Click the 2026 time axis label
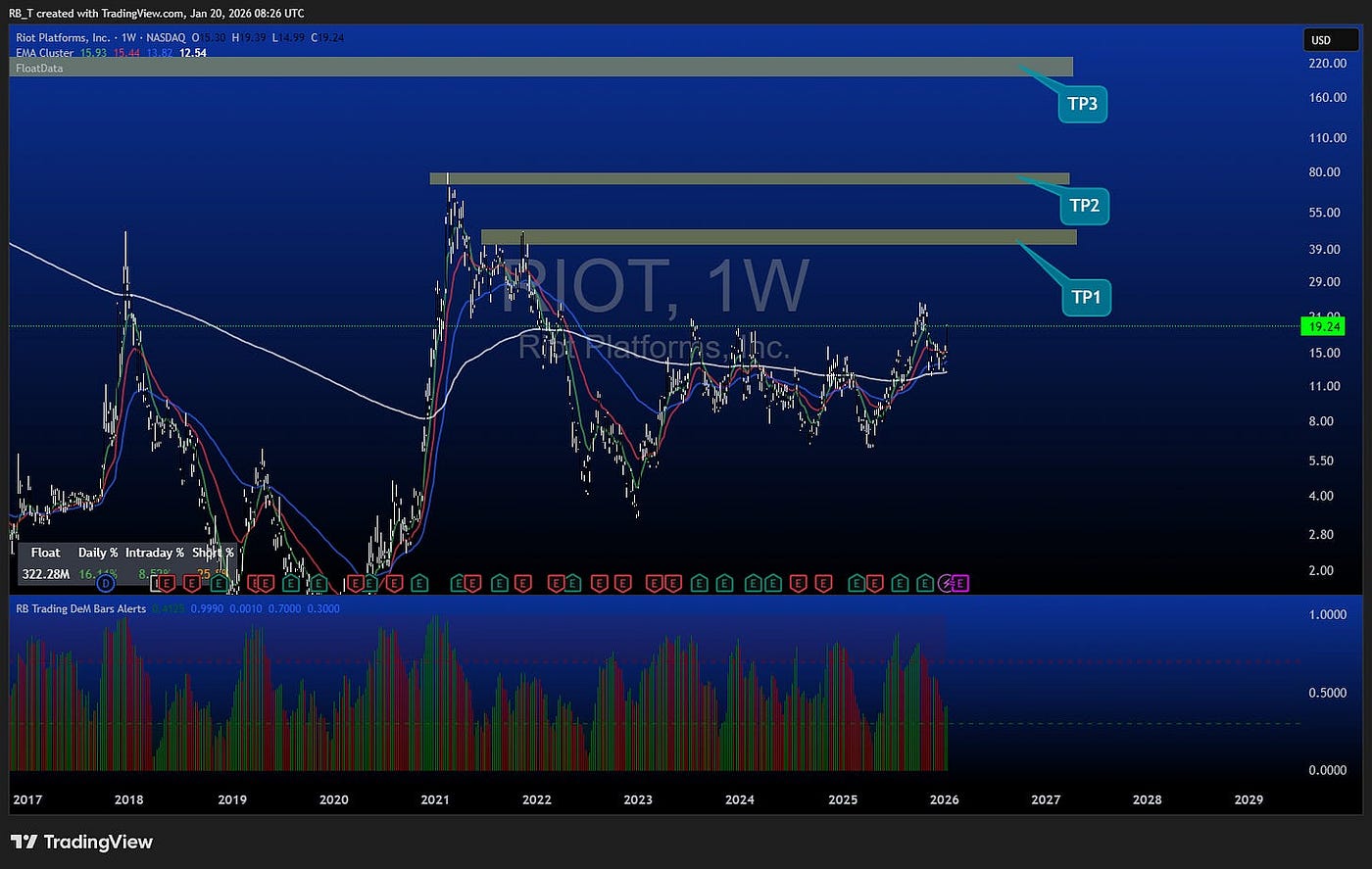This screenshot has width=1372, height=869. (944, 800)
